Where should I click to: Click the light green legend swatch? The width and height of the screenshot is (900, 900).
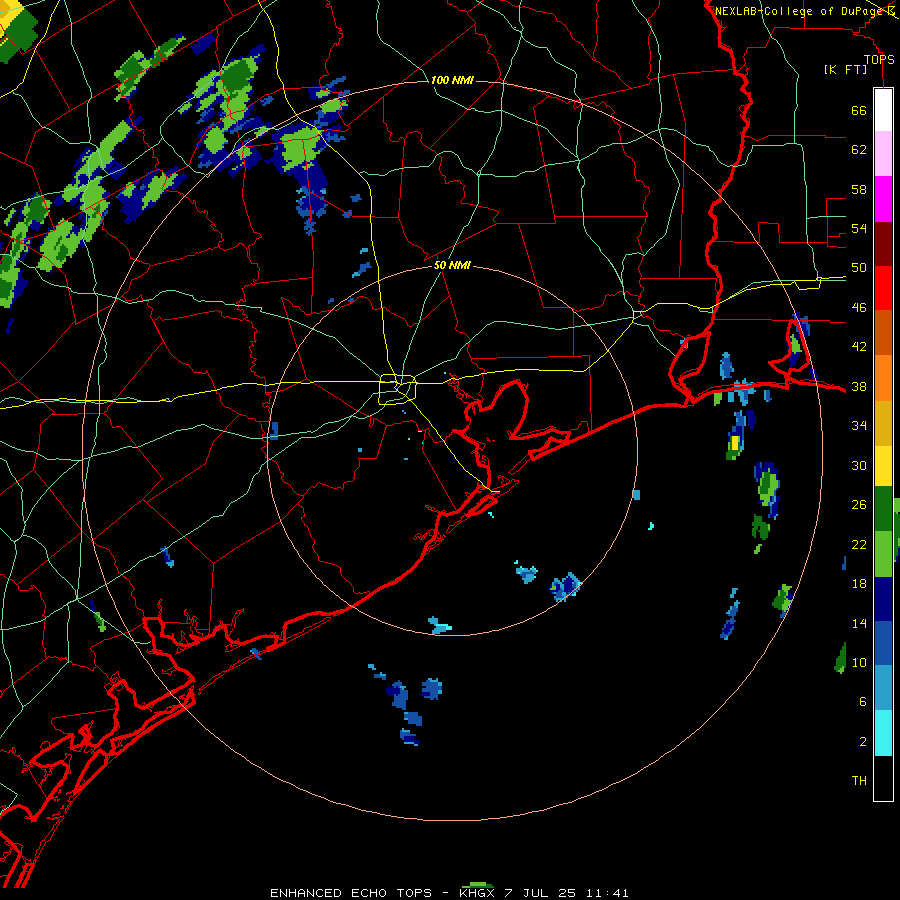point(883,554)
